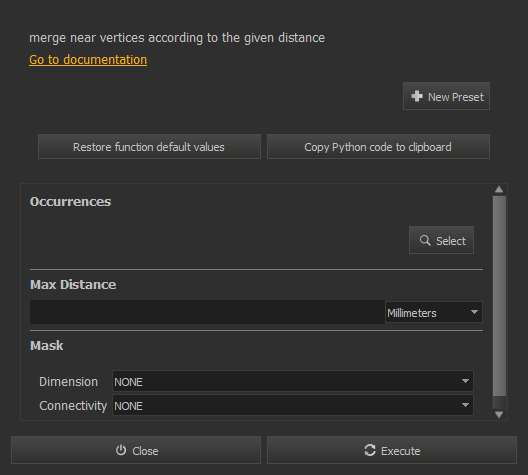Screen dimensions: 528x475
Task: Click the arrow of the Millimeters combo box
Action: click(474, 312)
